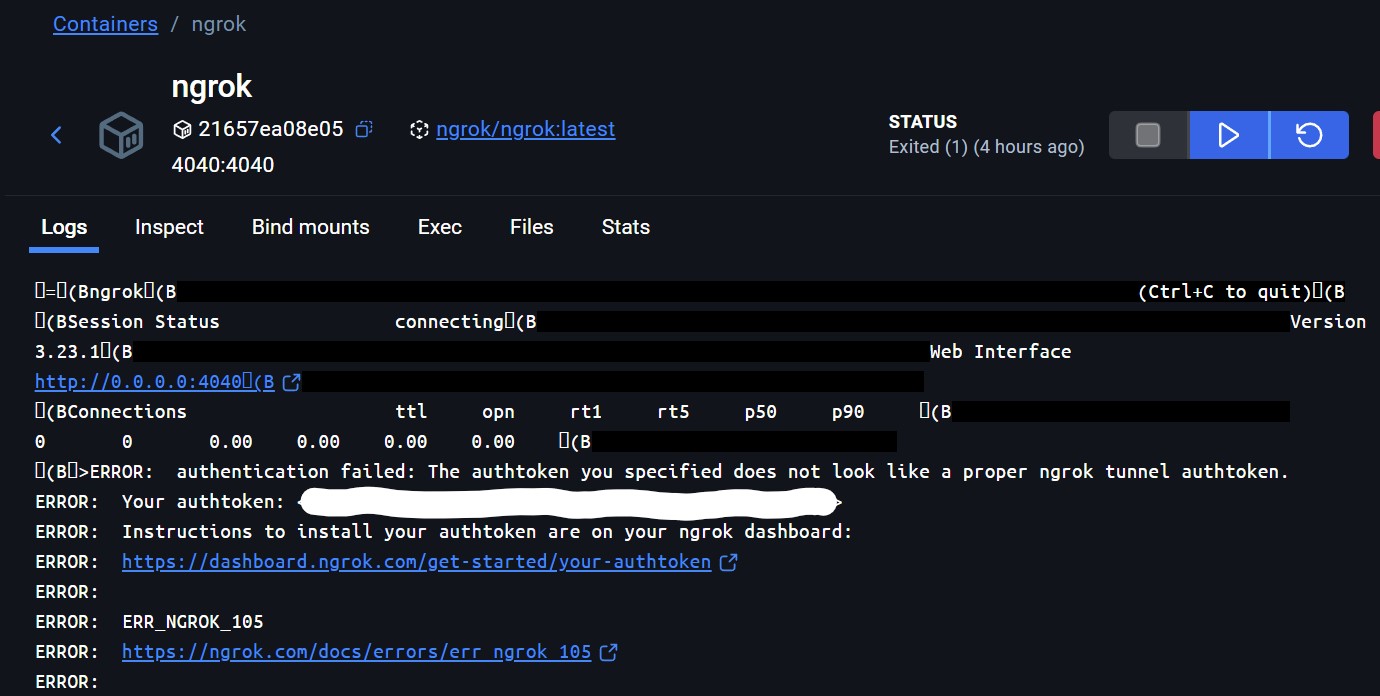Open the Inspect tab

coord(169,227)
